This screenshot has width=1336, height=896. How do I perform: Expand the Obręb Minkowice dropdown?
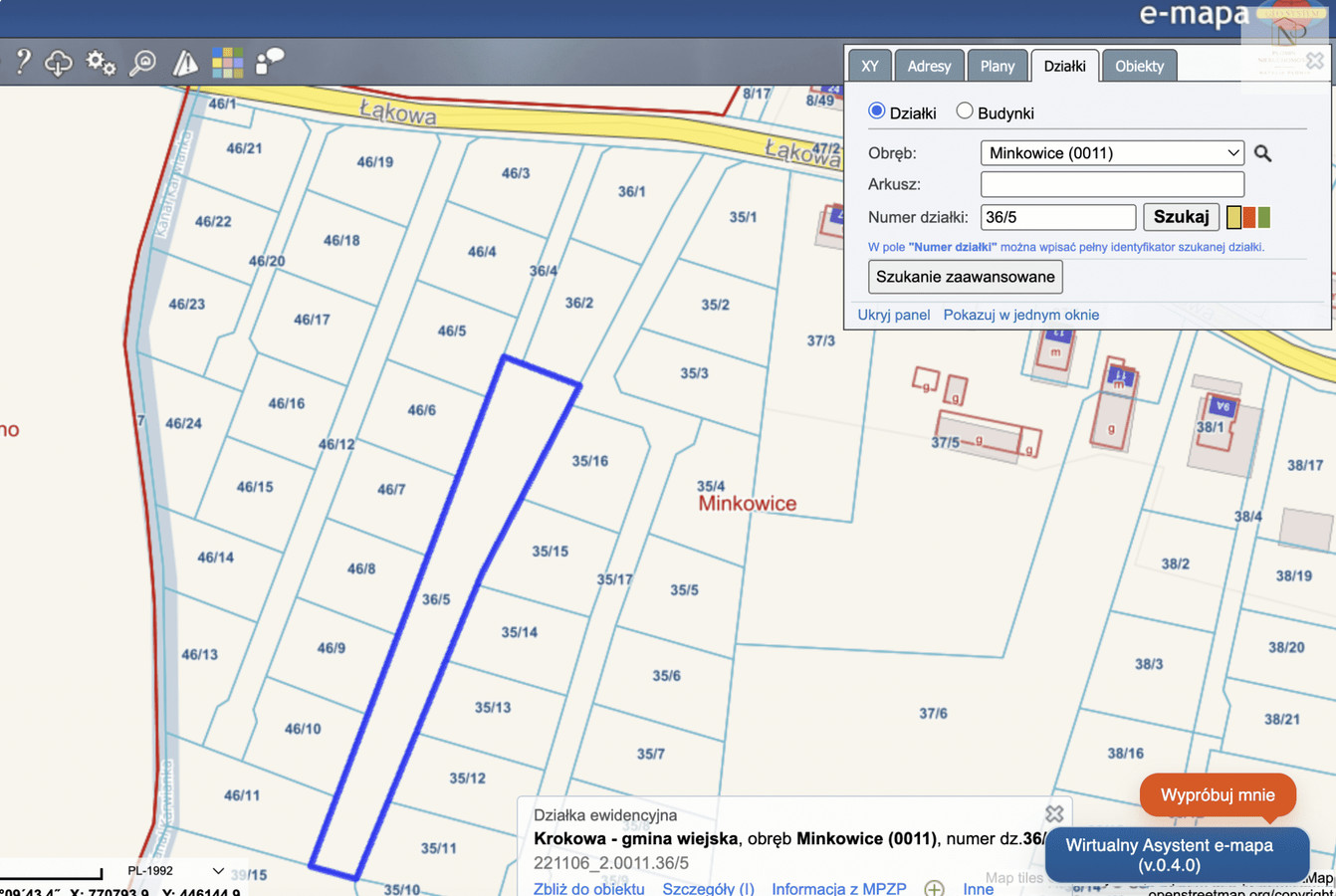1112,153
